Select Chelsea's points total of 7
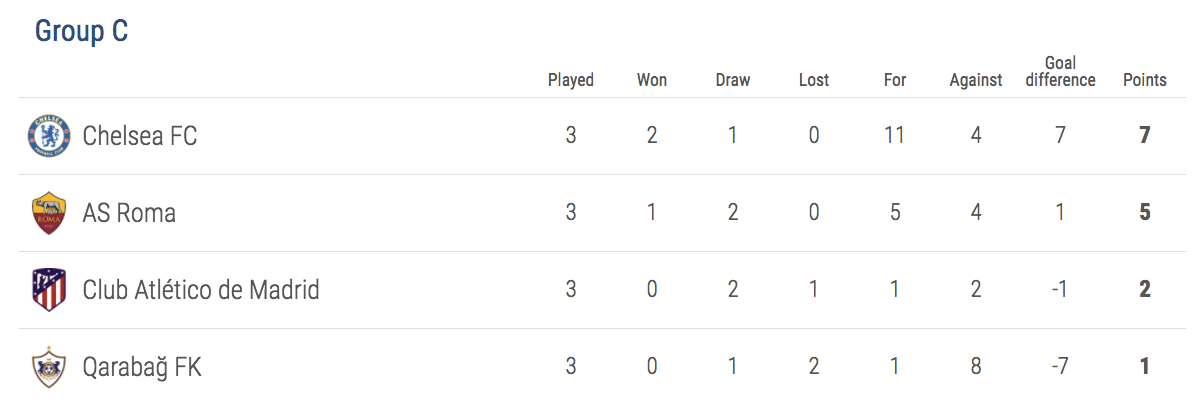The height and width of the screenshot is (417, 1204). coord(1145,135)
